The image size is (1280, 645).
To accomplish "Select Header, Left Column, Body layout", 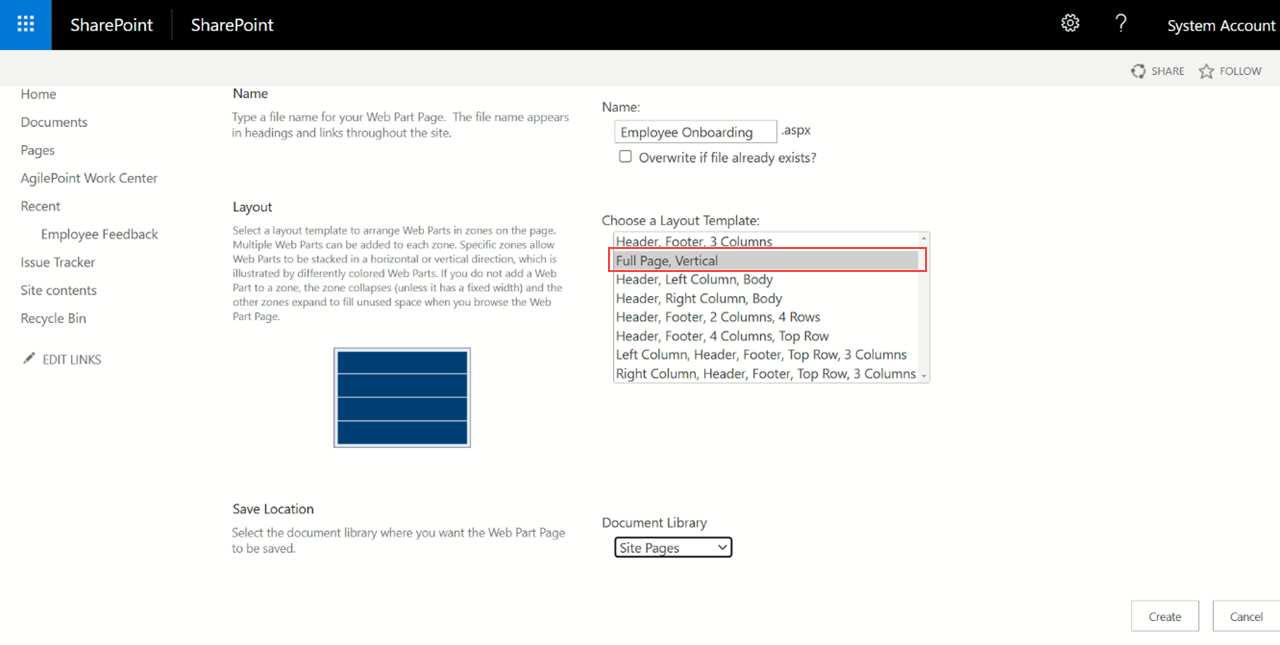I will [766, 279].
